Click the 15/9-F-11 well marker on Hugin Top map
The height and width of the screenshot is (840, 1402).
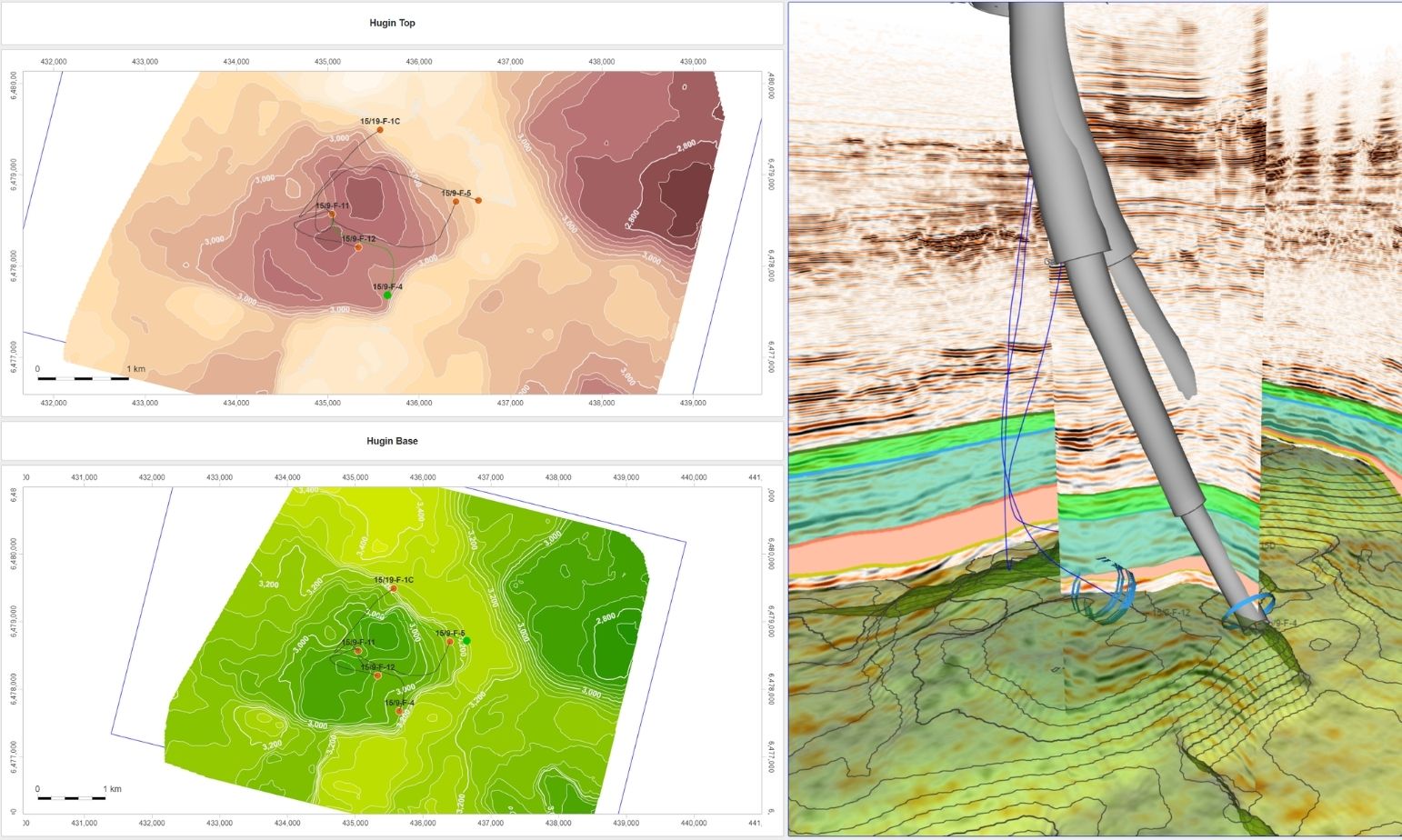point(332,215)
